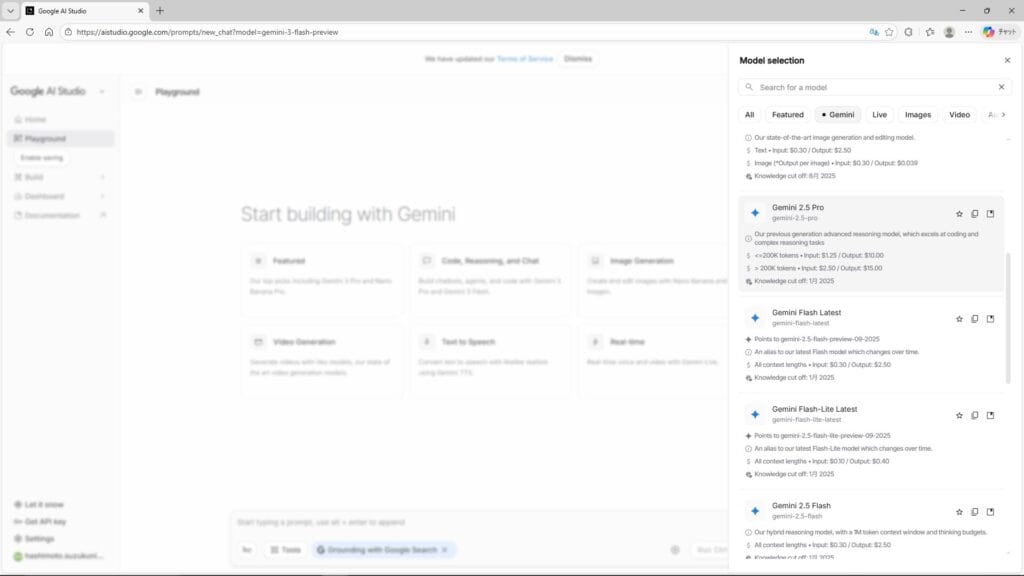The image size is (1024, 576).
Task: Show the Featured models tab
Action: tap(787, 115)
